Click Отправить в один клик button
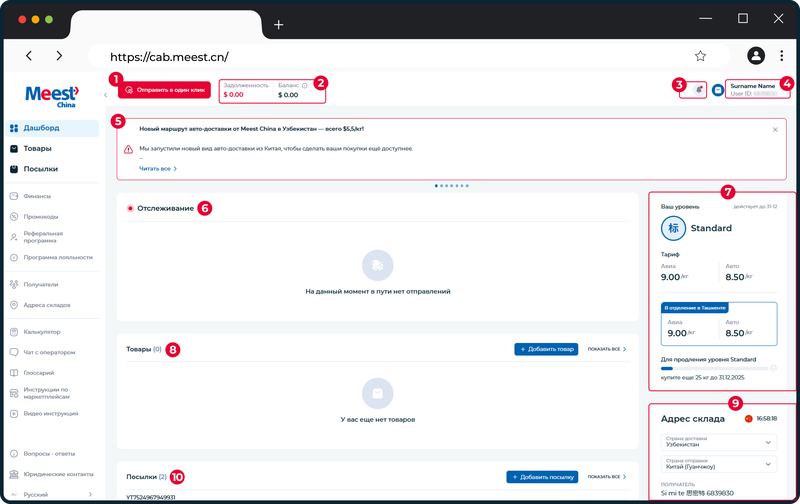Screen dimensions: 800x504 tap(164, 90)
